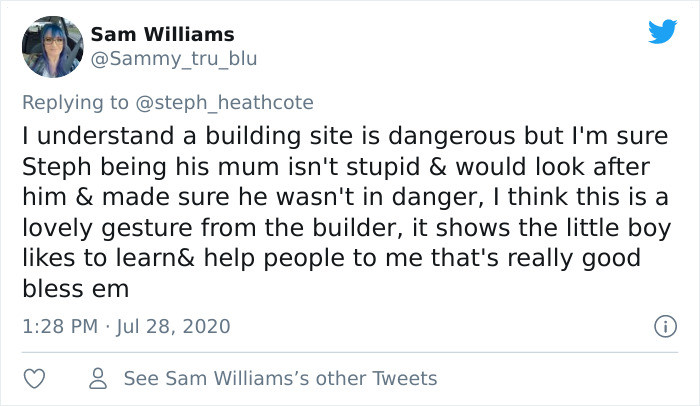This screenshot has width=700, height=406.
Task: Click the Twitter bird logo
Action: (x=661, y=31)
